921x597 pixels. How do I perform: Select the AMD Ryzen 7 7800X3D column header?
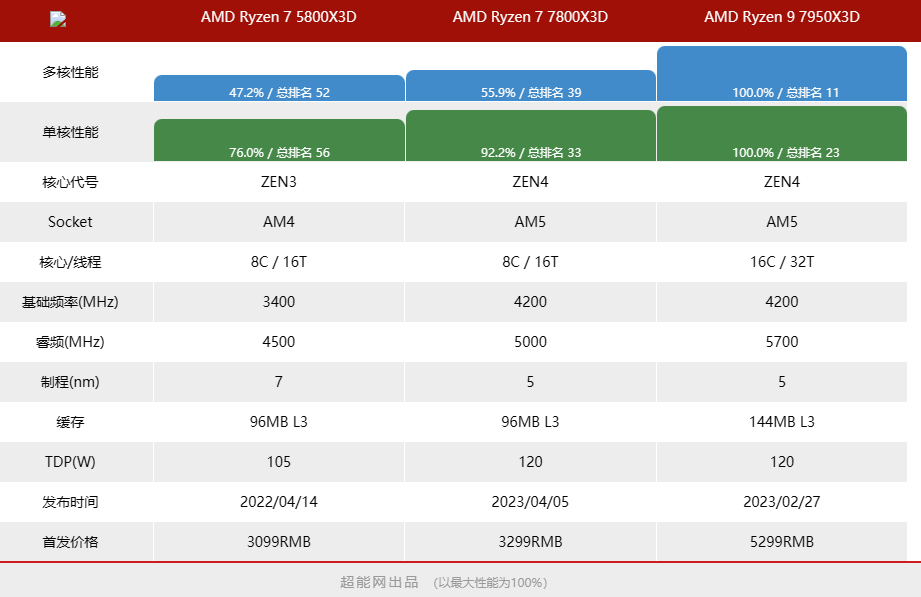coord(530,17)
